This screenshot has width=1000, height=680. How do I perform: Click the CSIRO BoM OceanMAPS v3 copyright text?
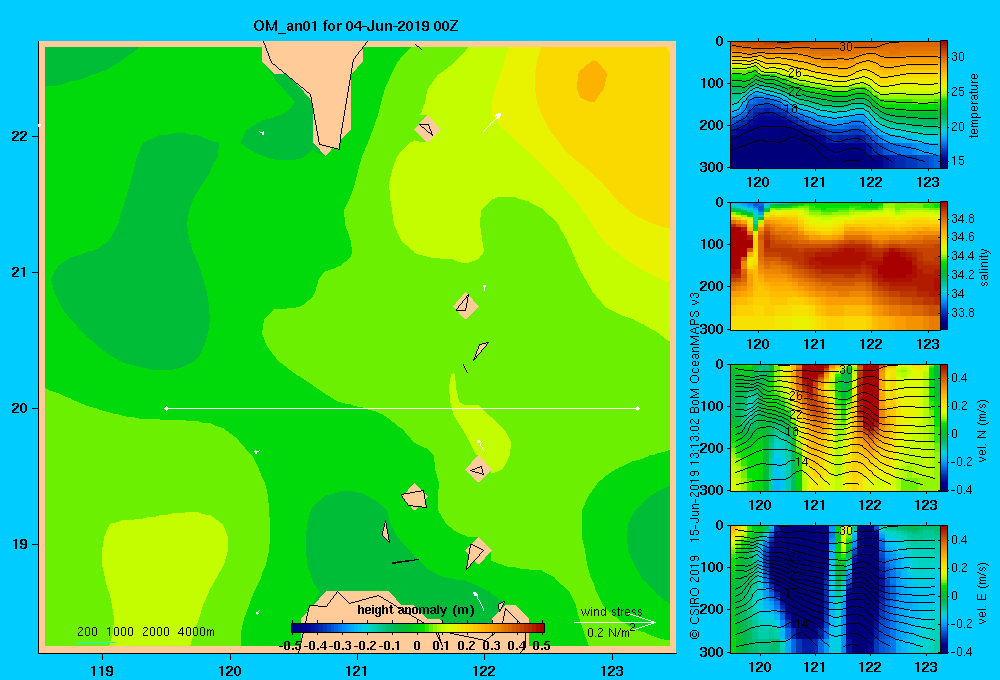click(x=695, y=465)
